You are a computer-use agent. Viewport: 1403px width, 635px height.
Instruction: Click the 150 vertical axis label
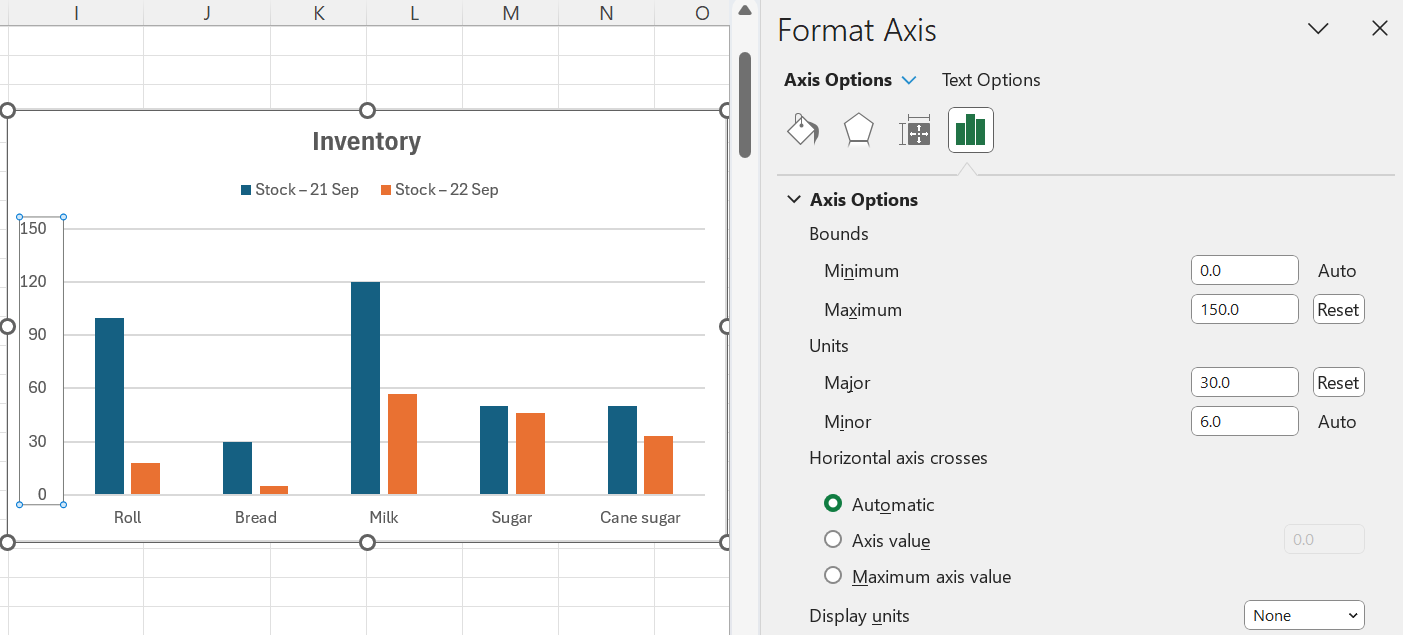pyautogui.click(x=34, y=228)
